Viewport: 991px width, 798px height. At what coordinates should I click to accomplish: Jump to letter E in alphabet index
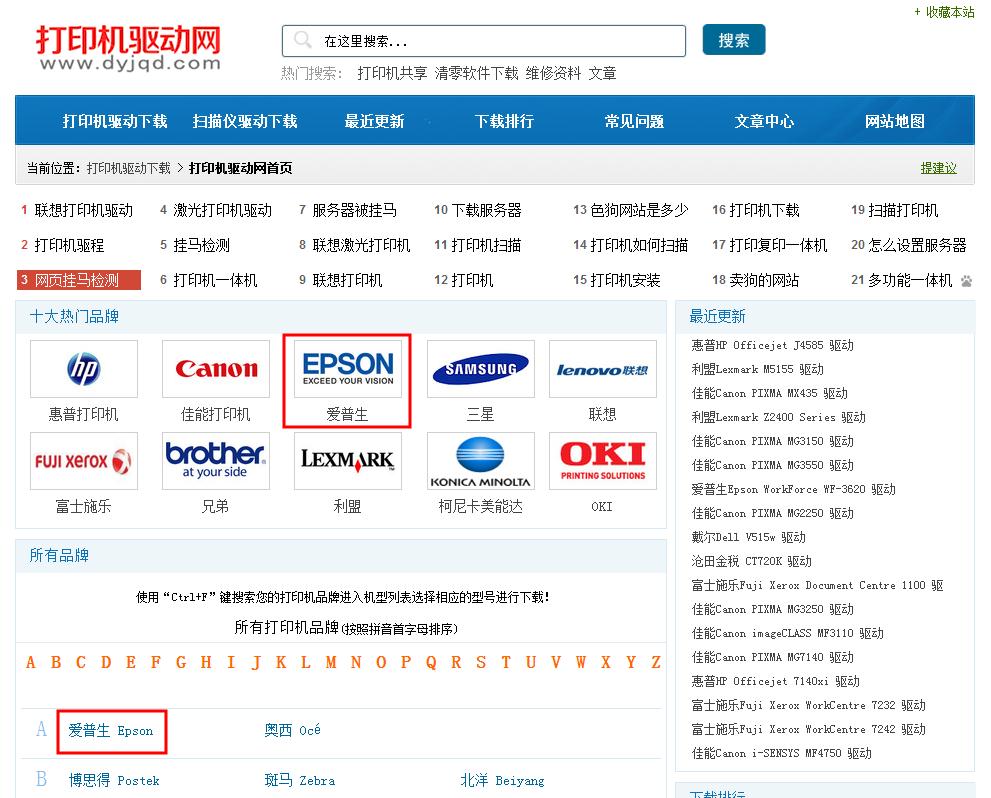(131, 662)
